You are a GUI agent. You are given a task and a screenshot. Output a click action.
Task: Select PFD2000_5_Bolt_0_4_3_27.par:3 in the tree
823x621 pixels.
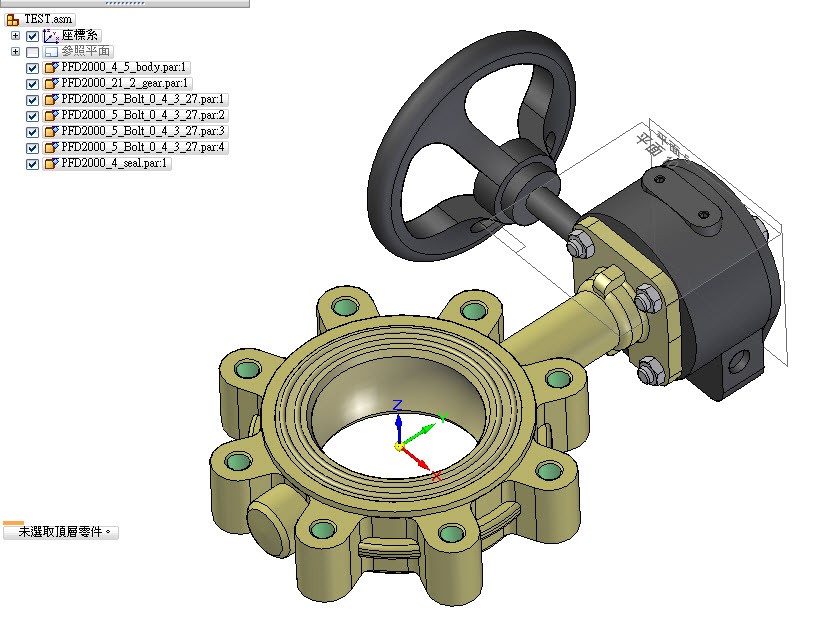[x=144, y=132]
